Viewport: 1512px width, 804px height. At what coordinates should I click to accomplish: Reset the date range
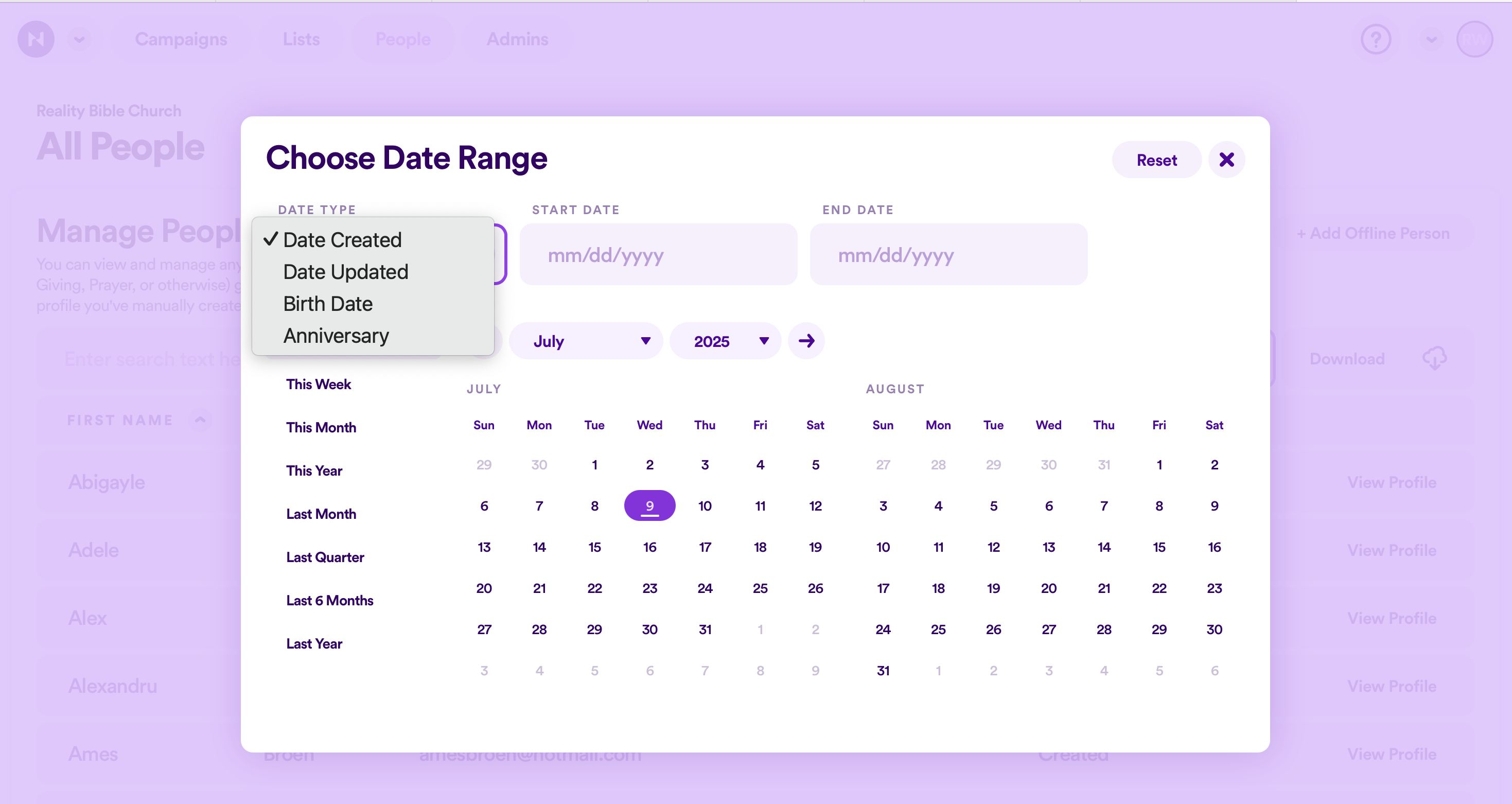point(1156,160)
